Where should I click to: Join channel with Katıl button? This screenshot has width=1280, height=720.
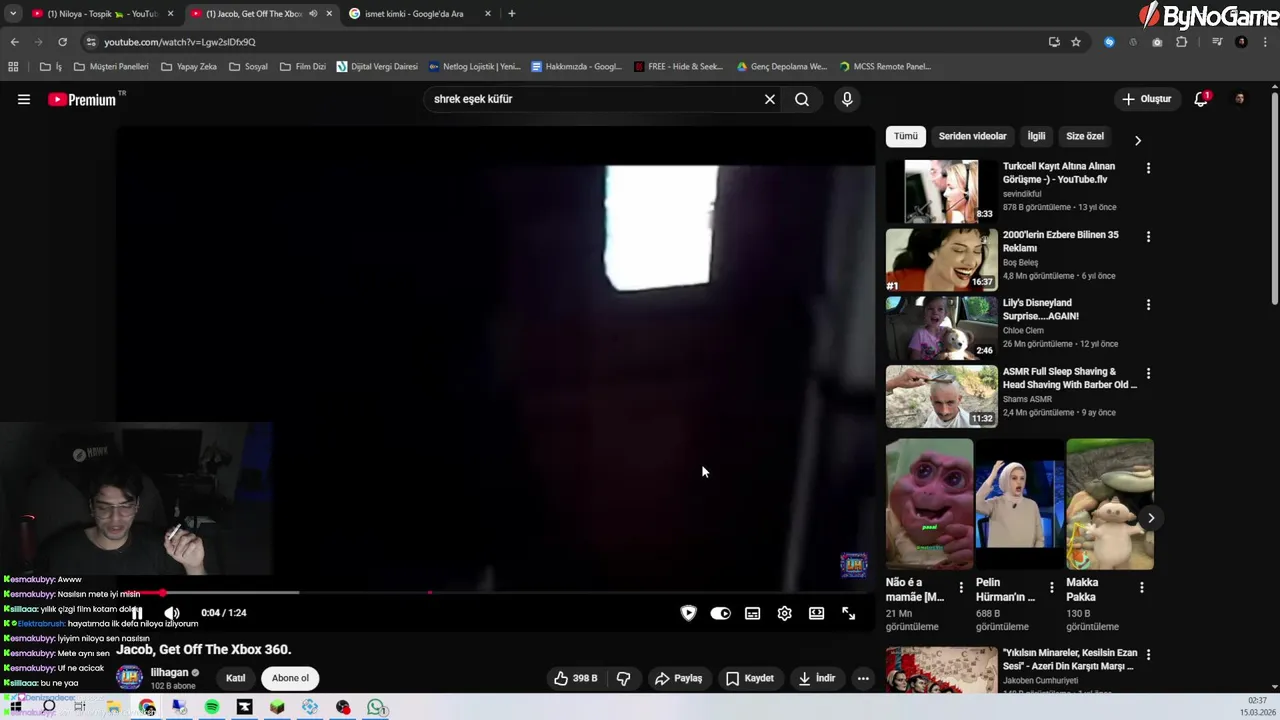tap(236, 678)
